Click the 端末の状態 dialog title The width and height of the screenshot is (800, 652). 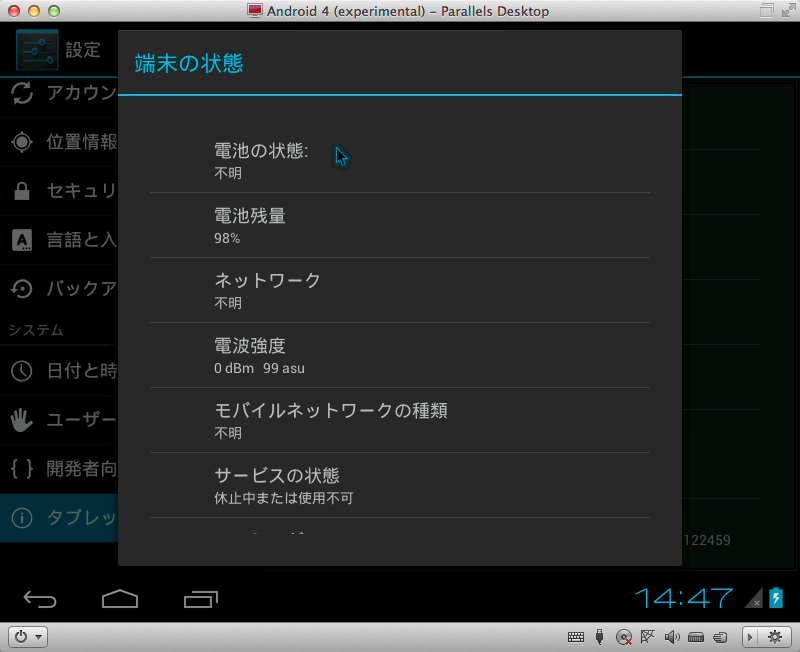(x=189, y=63)
